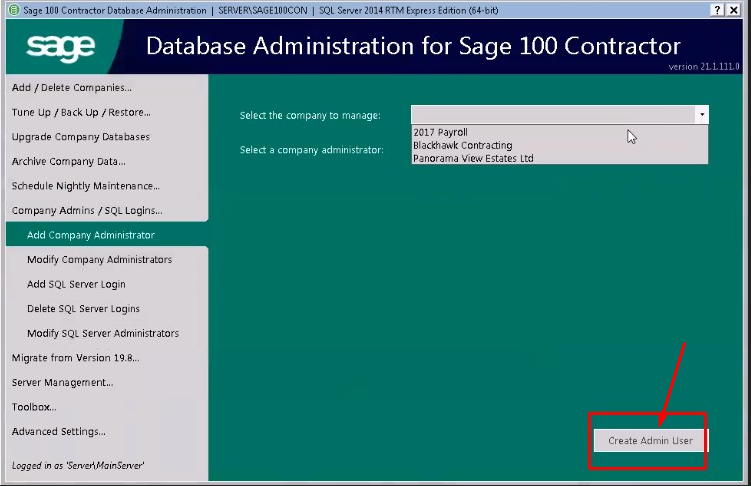Open Tune Up / Back Up / Restore
This screenshot has width=751, height=486.
click(x=81, y=113)
